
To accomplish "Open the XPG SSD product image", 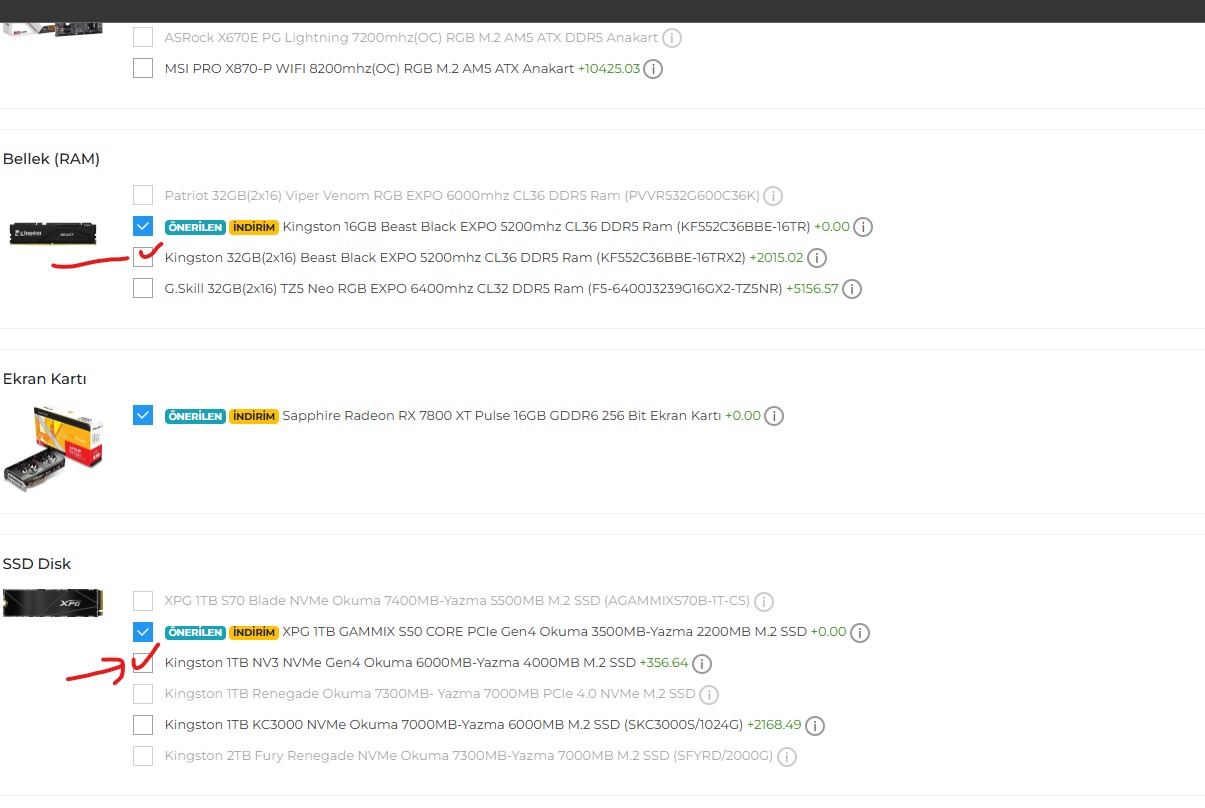I will pos(52,603).
